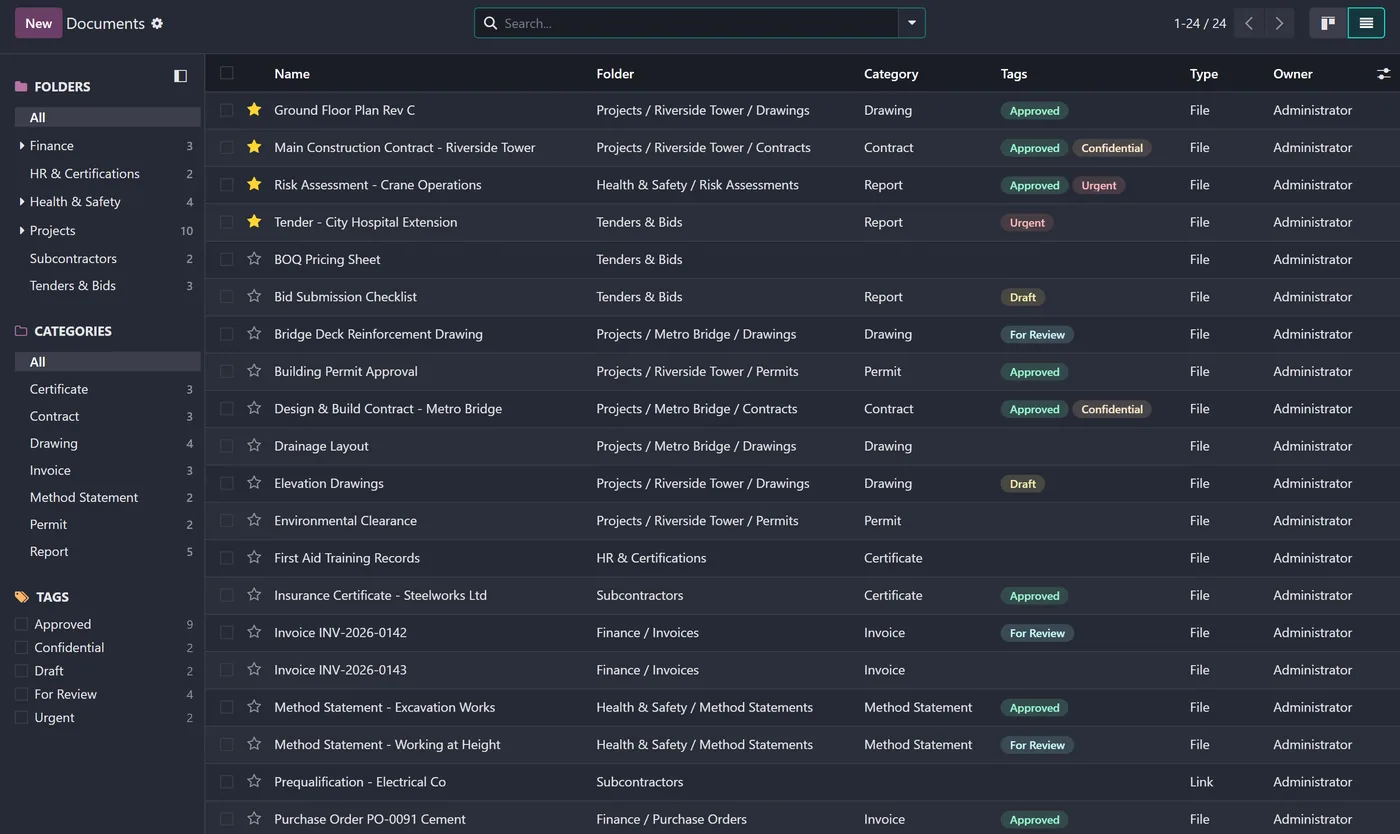Star the BOQ Pricing Sheet document
The image size is (1400, 834).
point(254,259)
